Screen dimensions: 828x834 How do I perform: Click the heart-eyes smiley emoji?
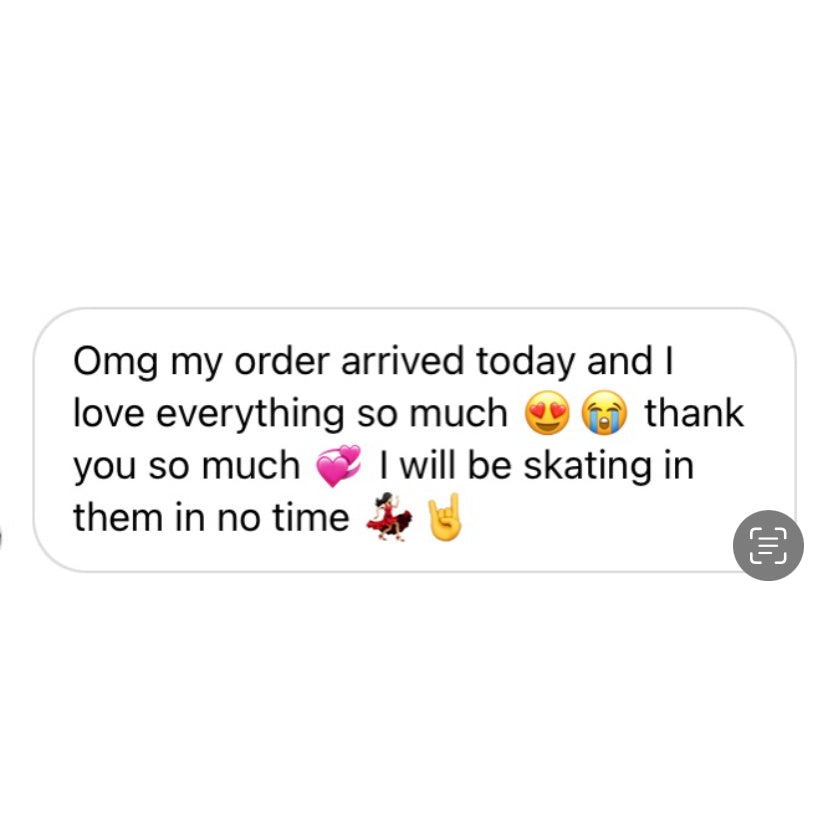coord(547,413)
